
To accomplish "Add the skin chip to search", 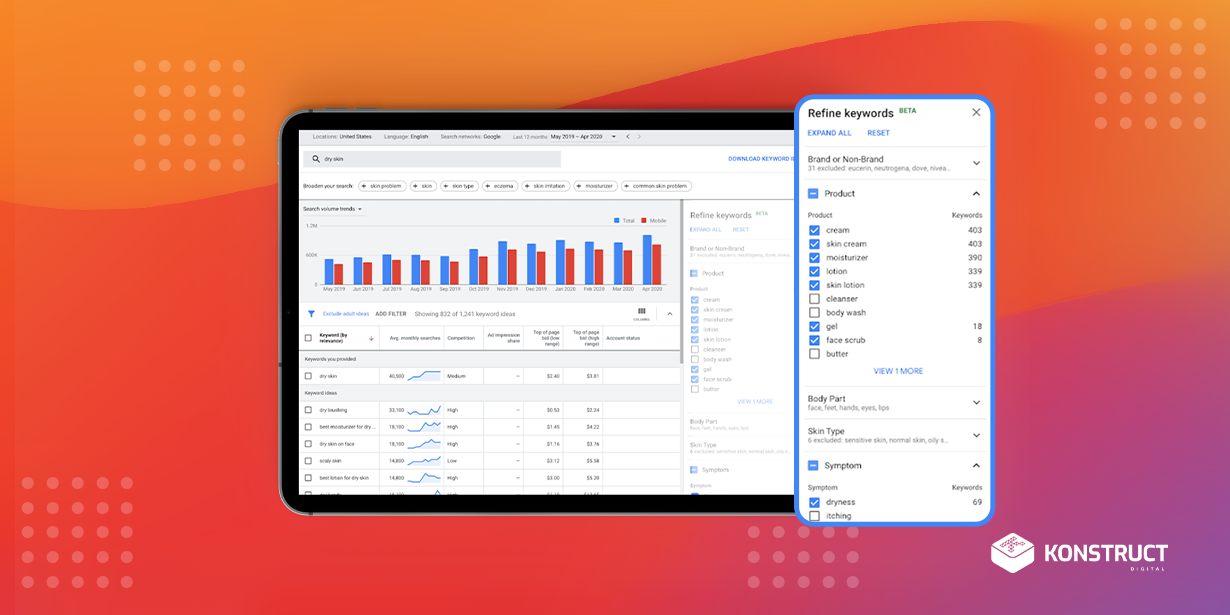I will 424,186.
